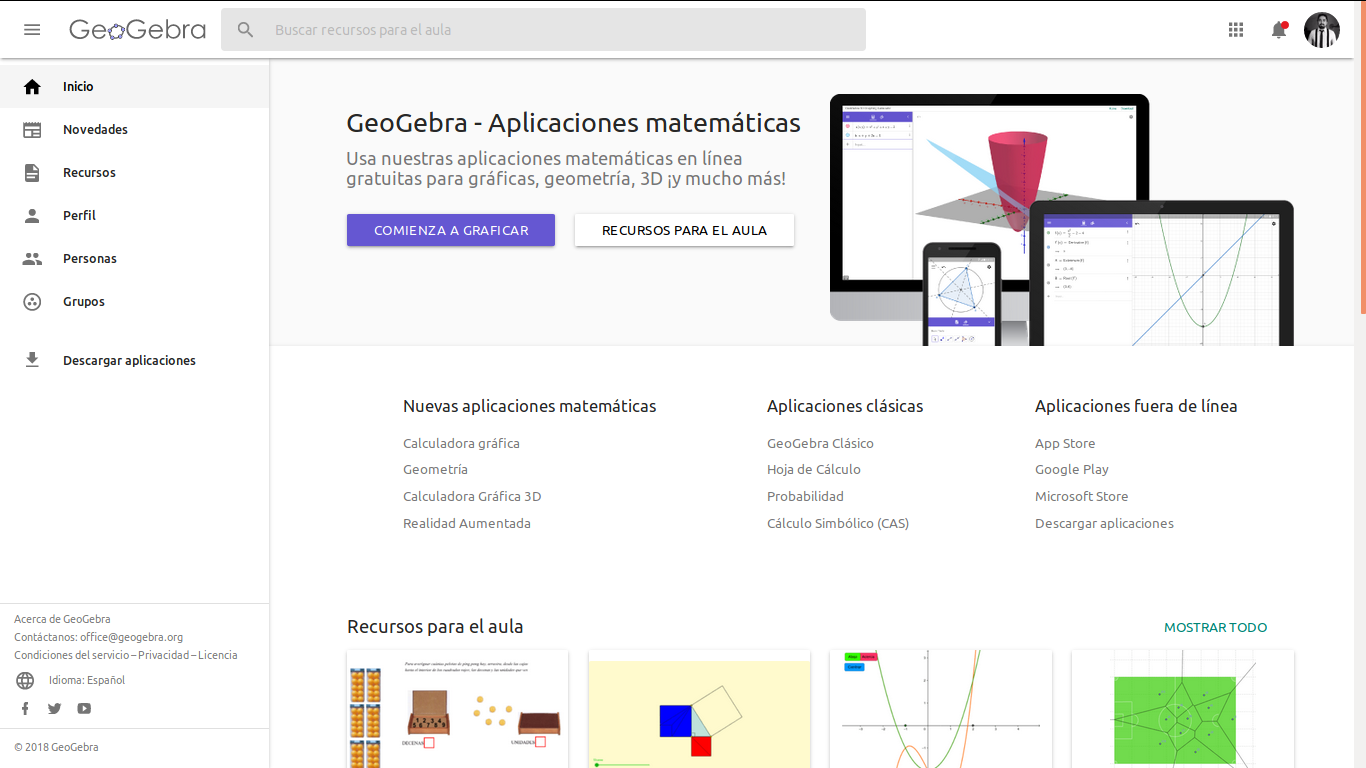Image resolution: width=1366 pixels, height=768 pixels.
Task: Open the apps grid icon
Action: click(x=1236, y=30)
